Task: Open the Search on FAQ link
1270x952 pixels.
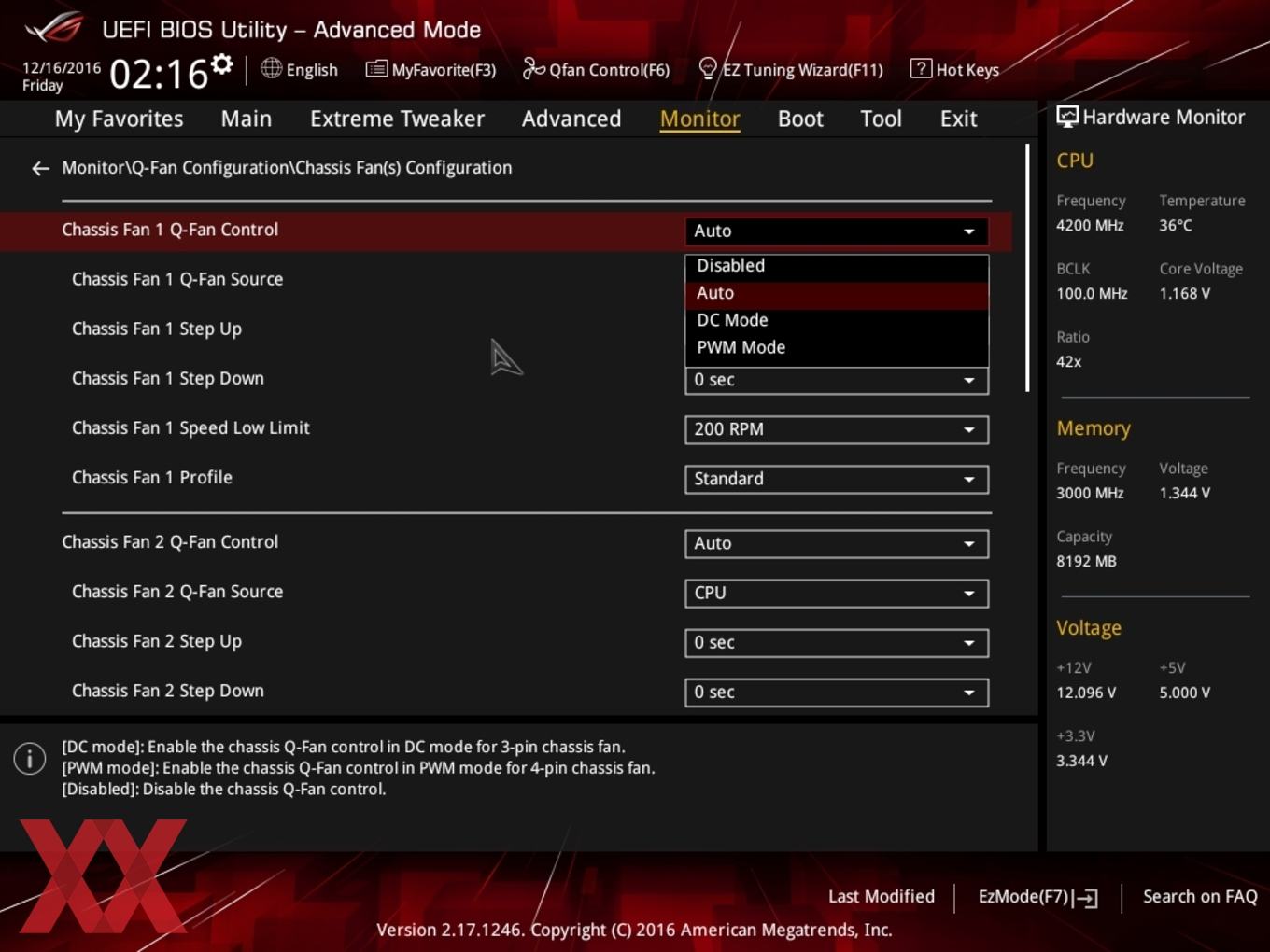Action: click(x=1200, y=896)
